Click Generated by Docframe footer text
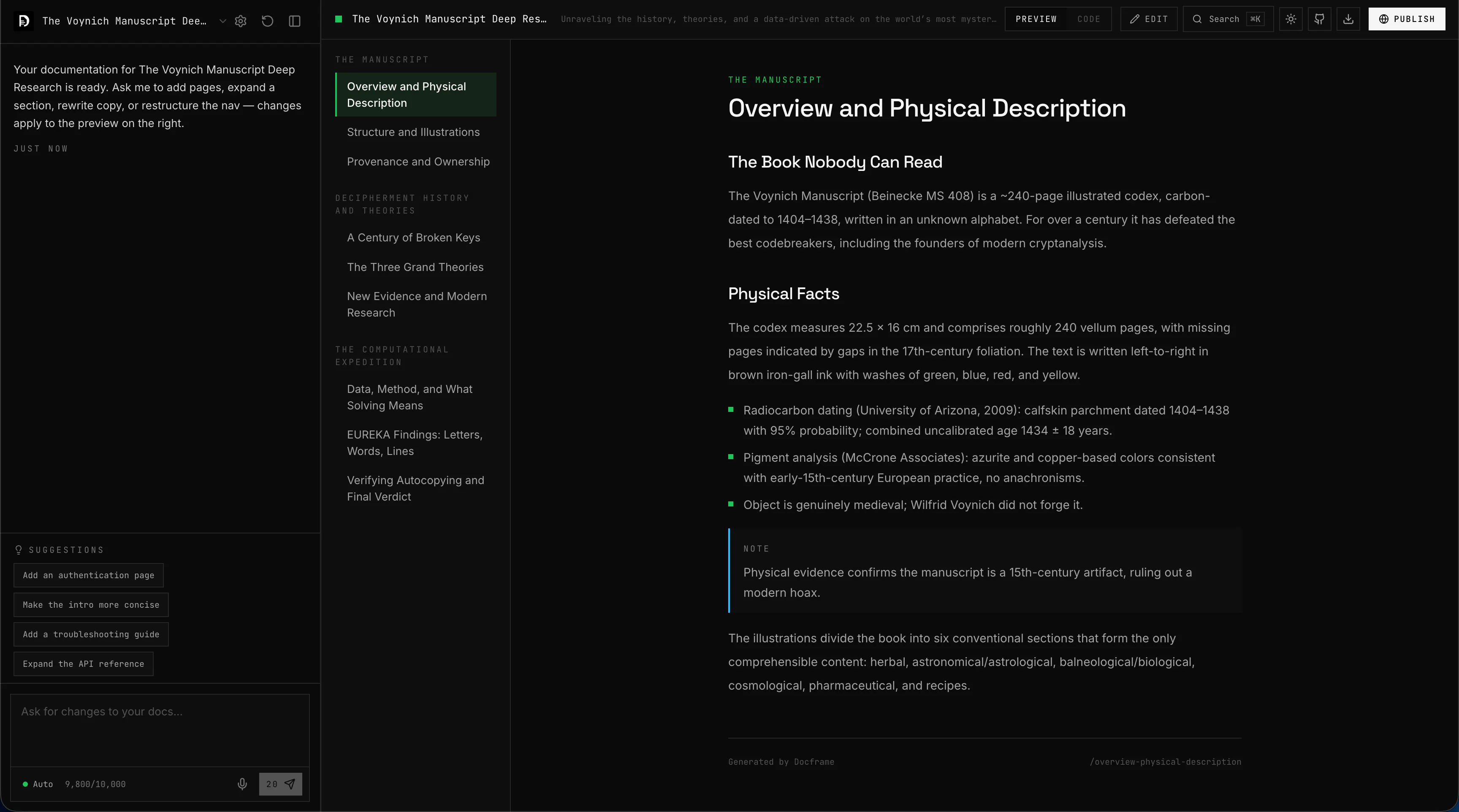 [x=781, y=762]
